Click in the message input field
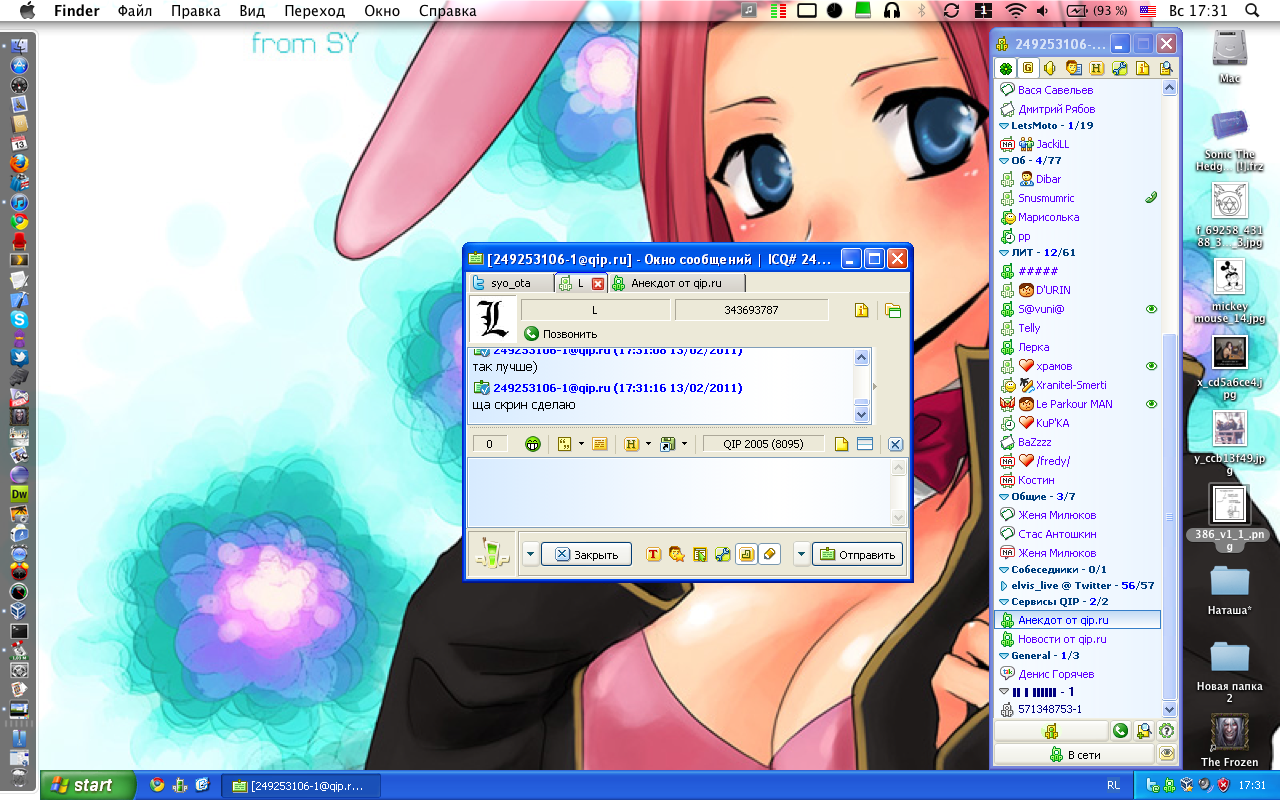 point(679,492)
